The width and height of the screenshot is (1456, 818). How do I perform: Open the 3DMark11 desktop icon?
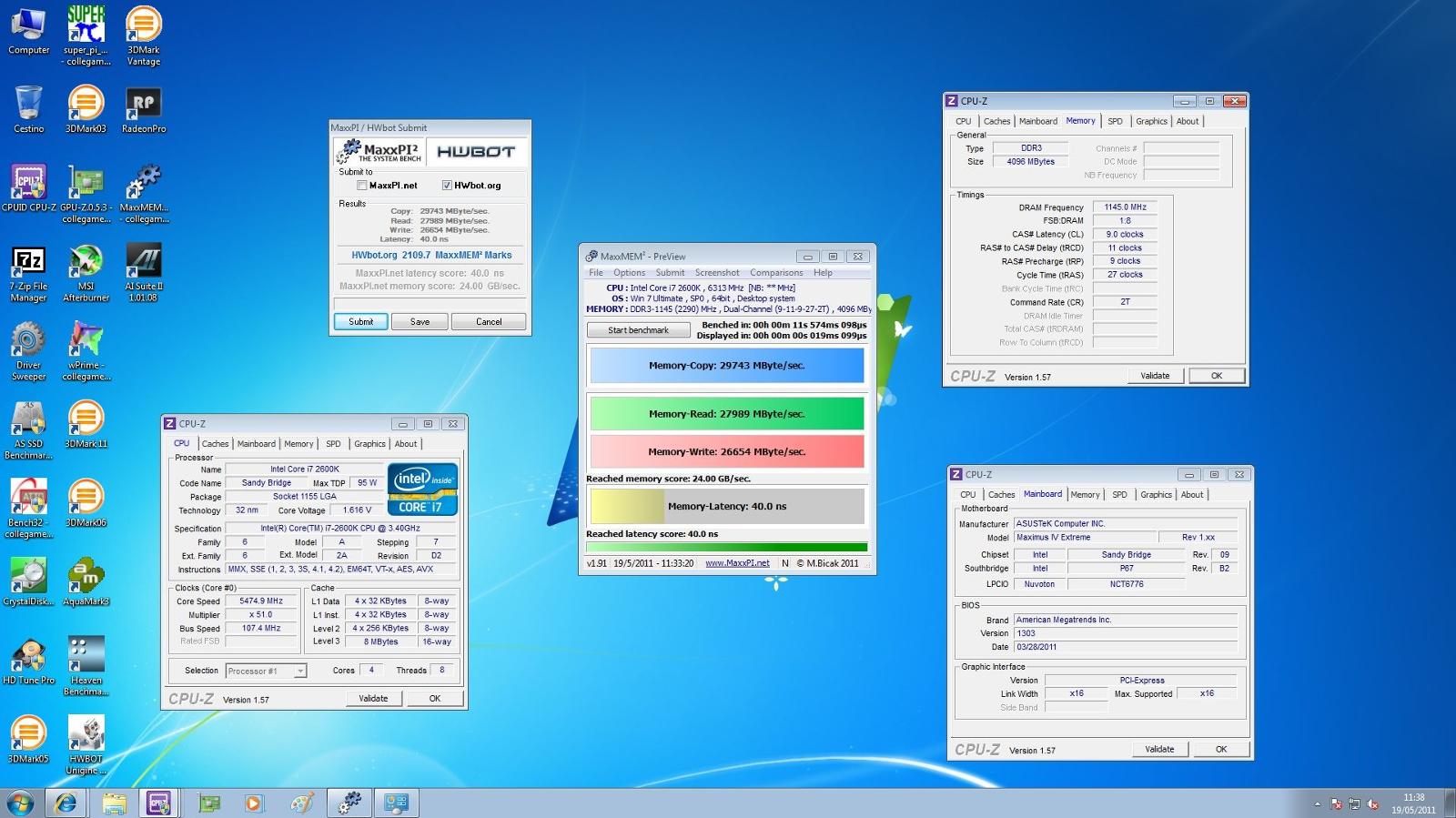[86, 425]
